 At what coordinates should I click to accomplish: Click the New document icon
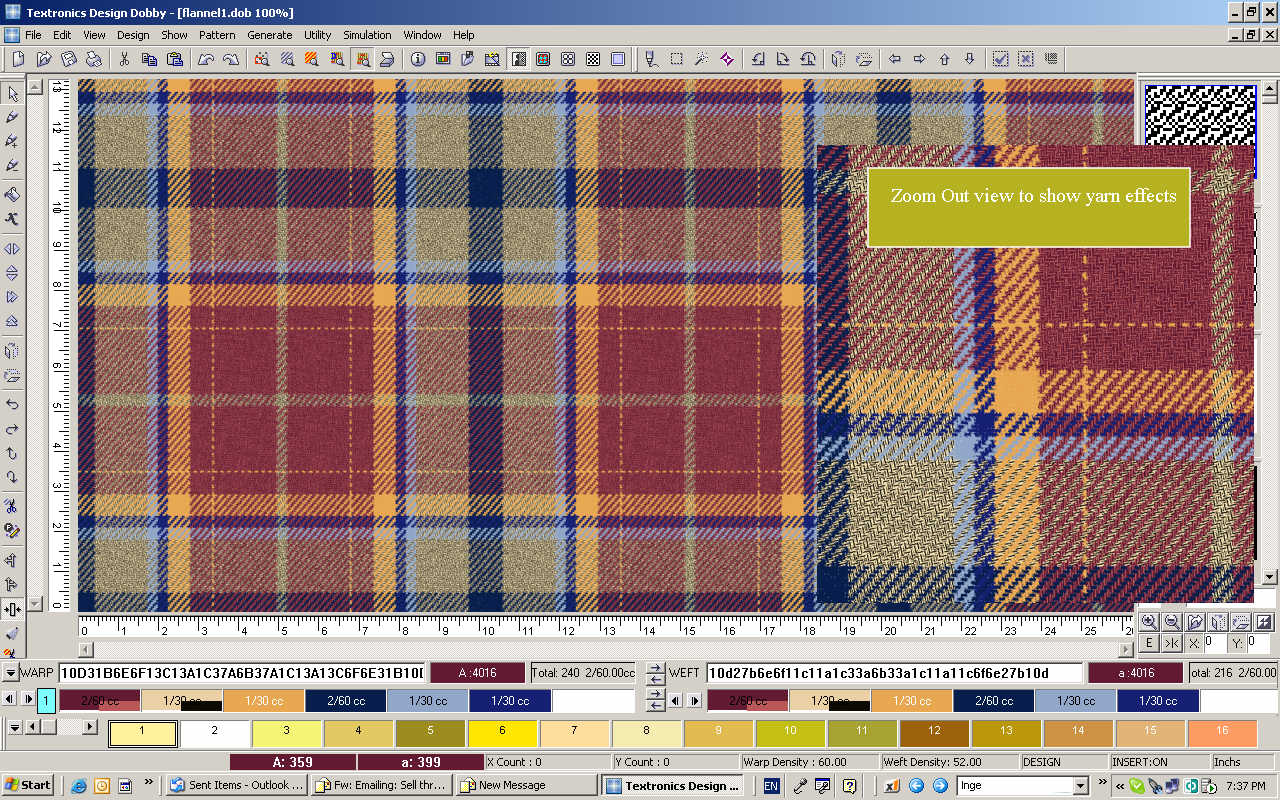click(19, 59)
